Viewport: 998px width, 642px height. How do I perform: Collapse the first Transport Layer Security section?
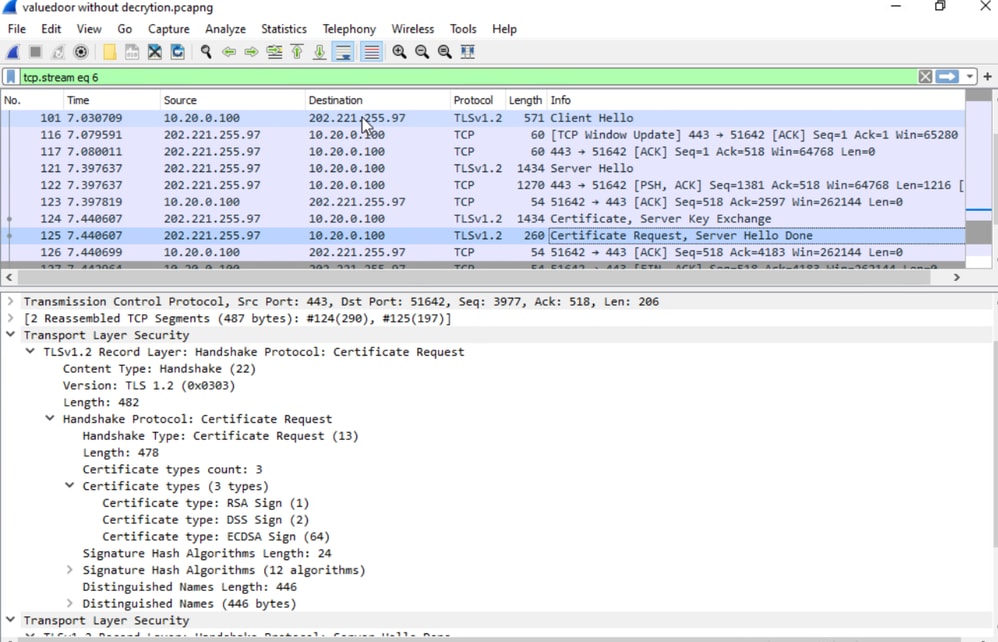[x=10, y=335]
